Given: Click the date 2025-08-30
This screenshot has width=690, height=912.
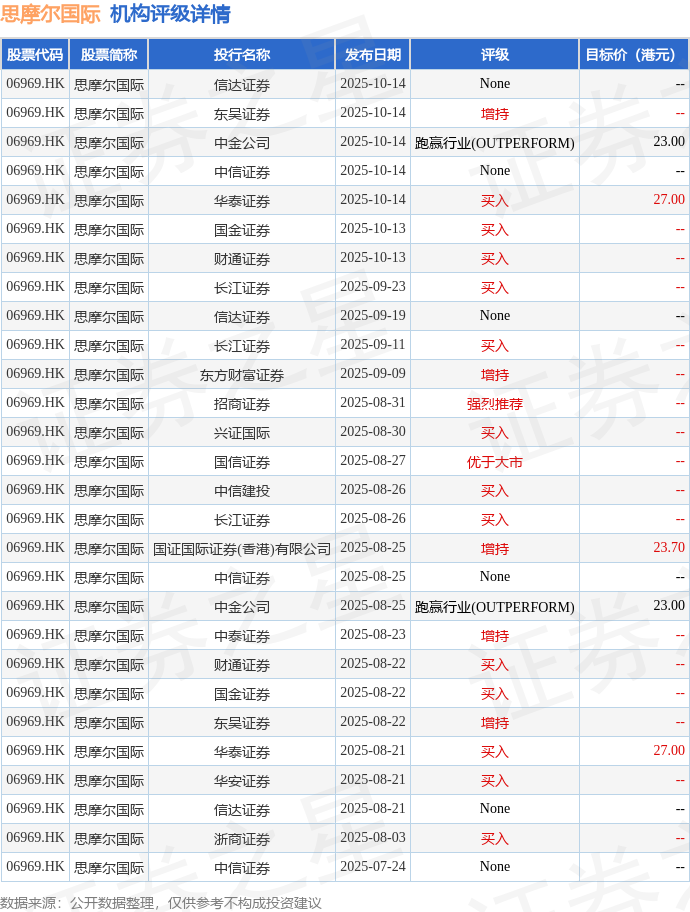Looking at the screenshot, I should [373, 432].
